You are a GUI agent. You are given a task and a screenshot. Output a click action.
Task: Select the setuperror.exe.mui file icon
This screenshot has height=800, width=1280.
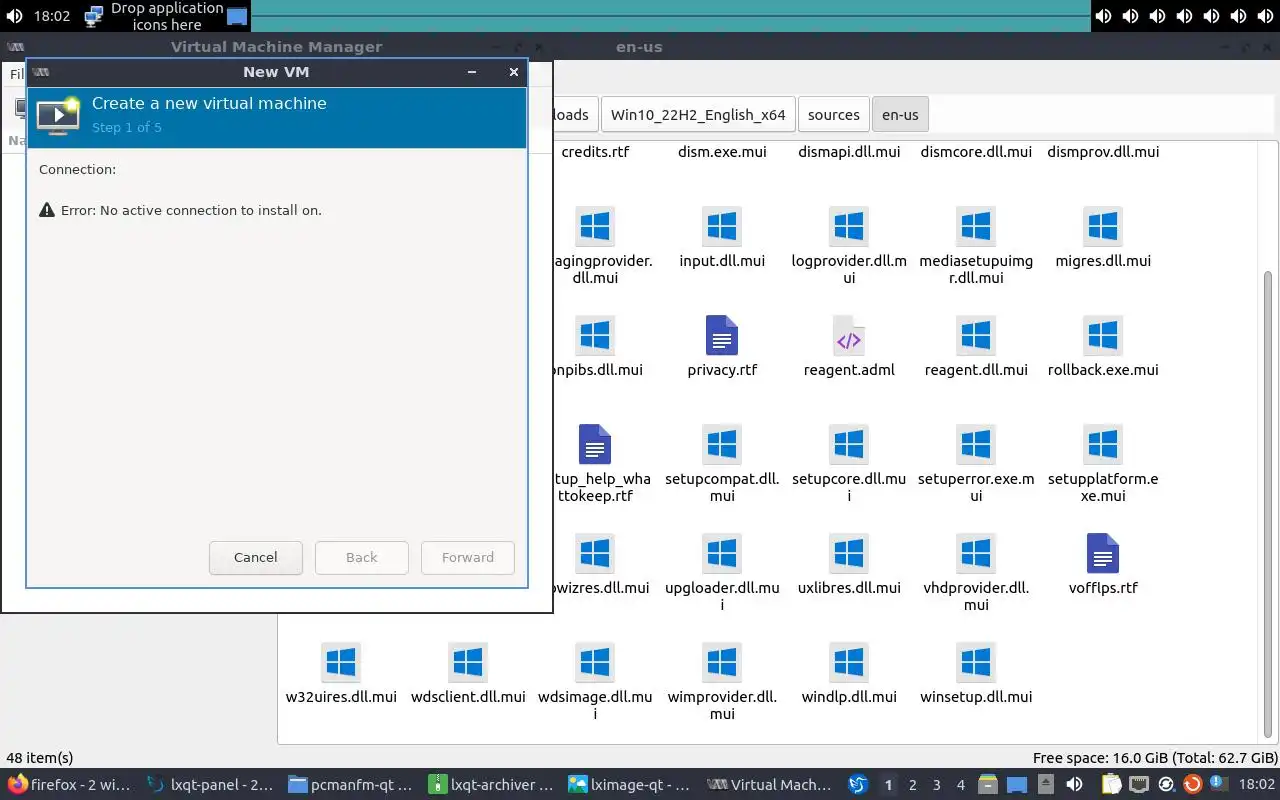[x=976, y=445]
